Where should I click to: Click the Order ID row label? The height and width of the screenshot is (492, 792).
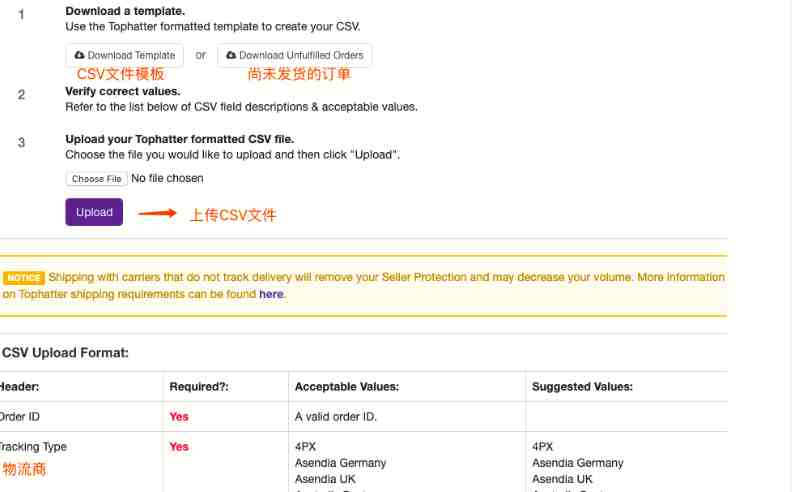pyautogui.click(x=20, y=417)
